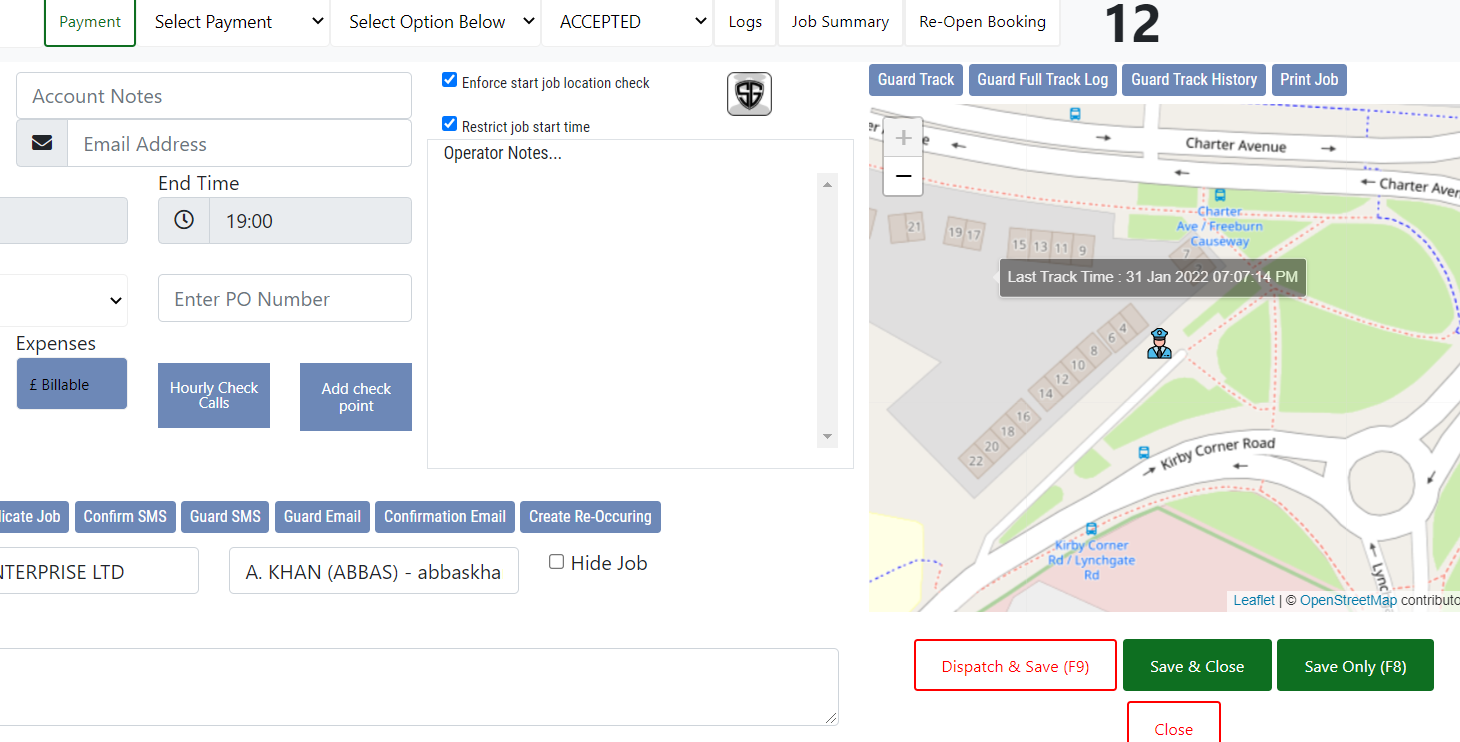Click the clock icon next to End Time
The image size is (1460, 742).
[184, 220]
